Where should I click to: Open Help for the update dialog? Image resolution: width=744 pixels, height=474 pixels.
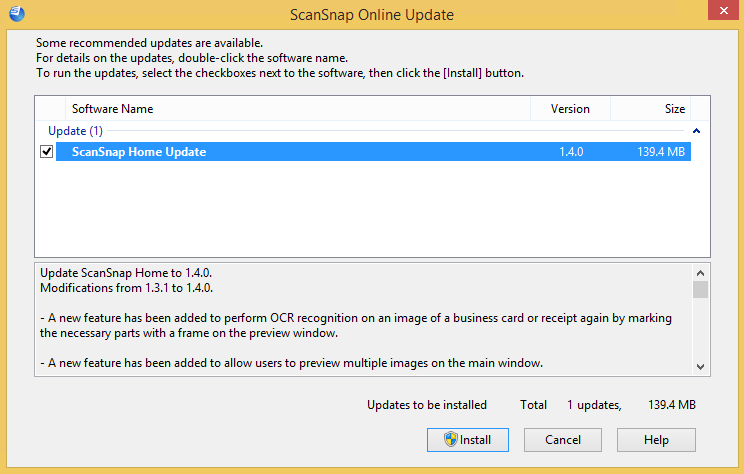point(656,440)
